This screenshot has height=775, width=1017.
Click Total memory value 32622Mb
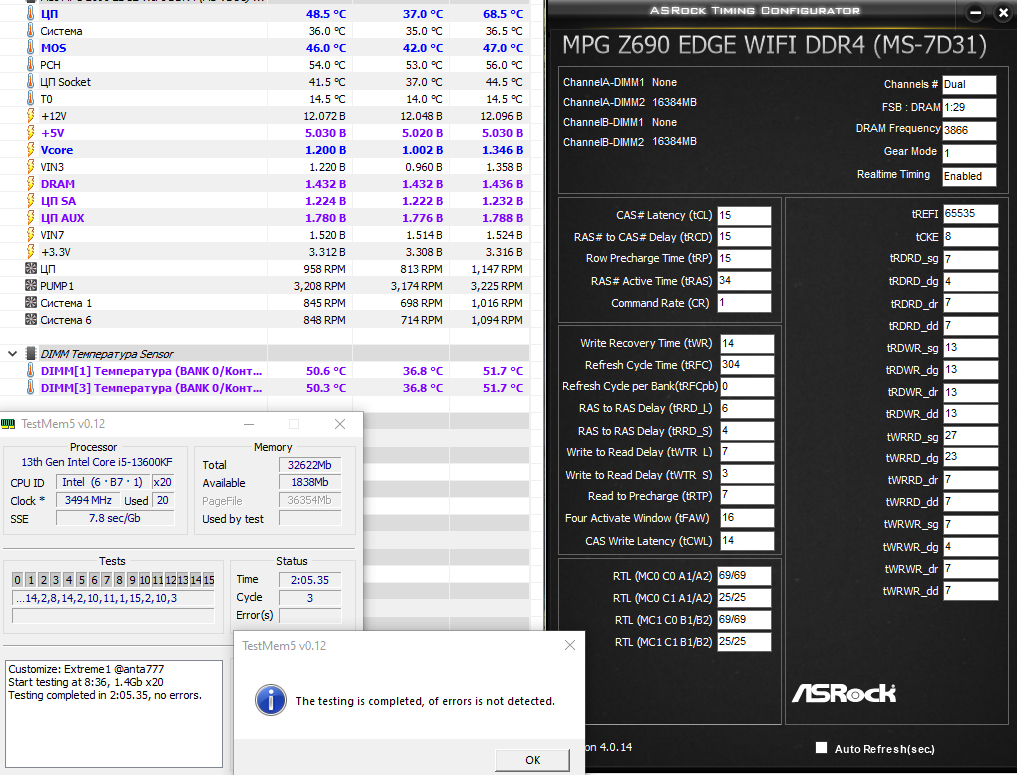[309, 465]
